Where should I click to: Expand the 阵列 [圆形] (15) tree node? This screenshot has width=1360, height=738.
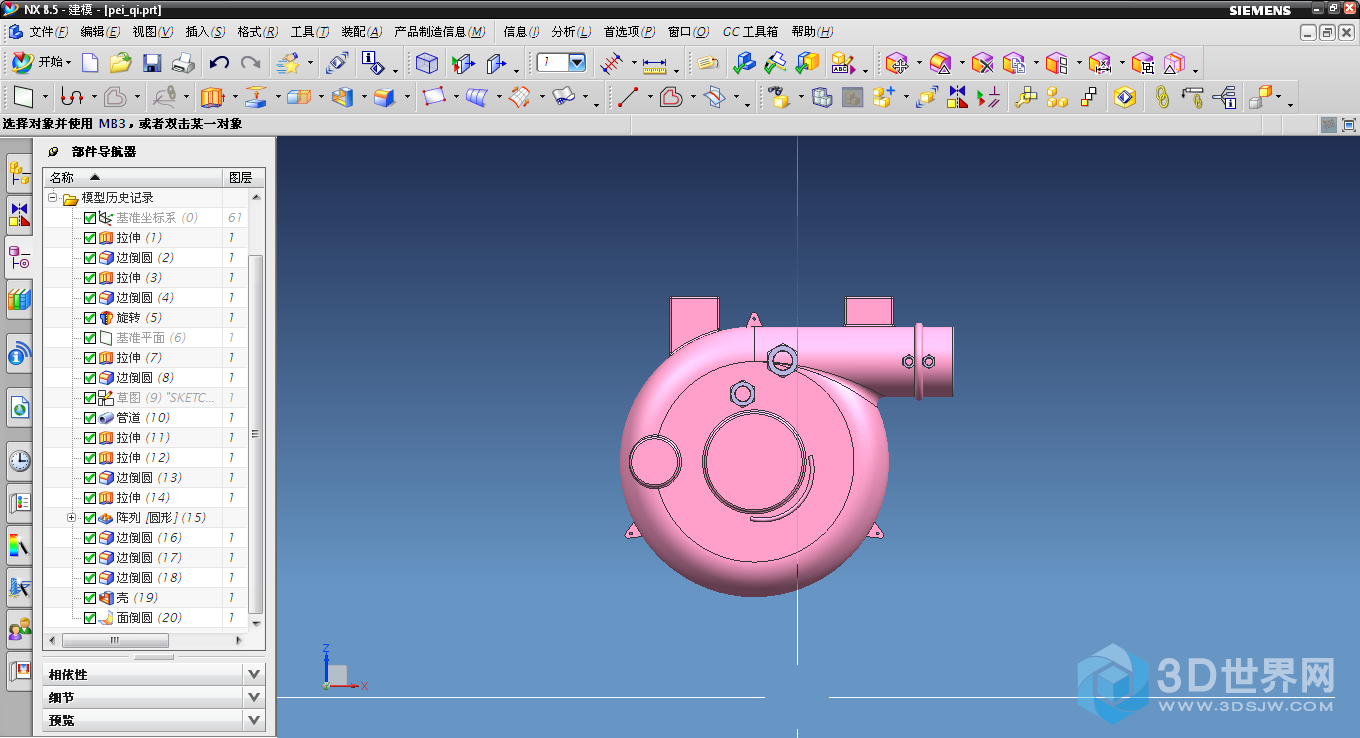click(x=71, y=518)
